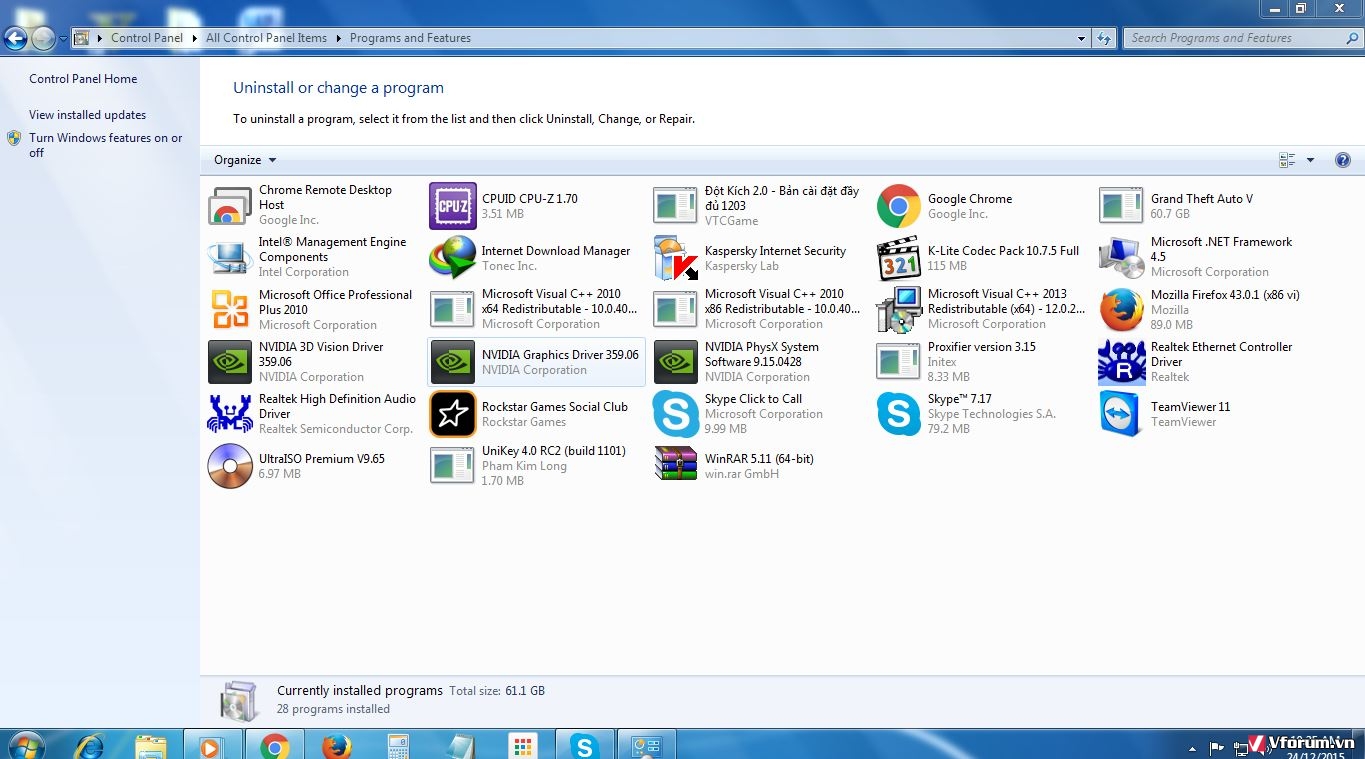This screenshot has height=759, width=1365.
Task: Open Calculator from the taskbar
Action: [398, 746]
